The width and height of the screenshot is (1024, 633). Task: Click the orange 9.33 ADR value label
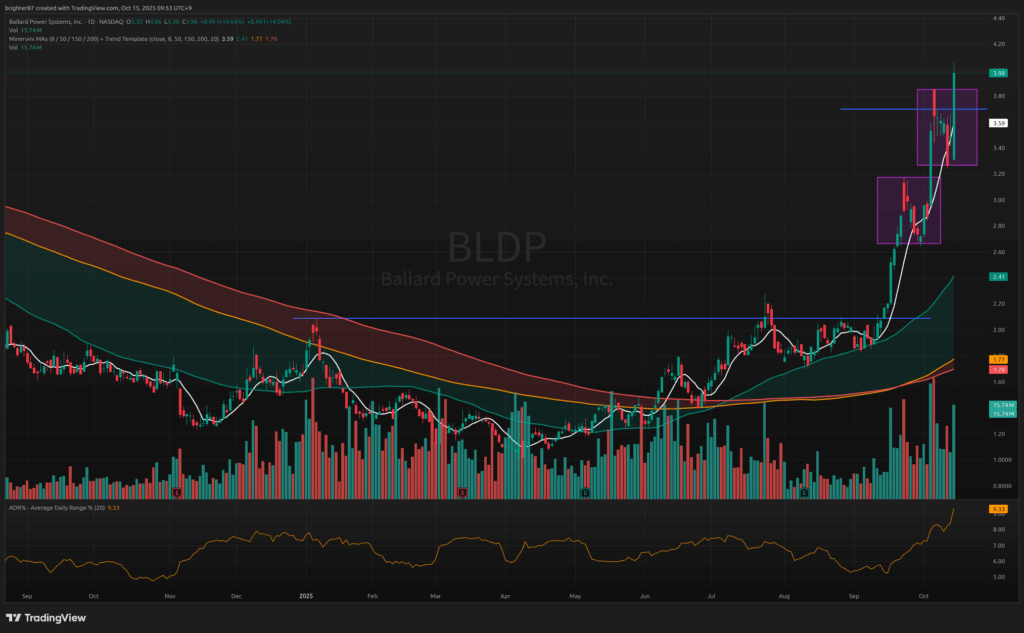point(997,510)
